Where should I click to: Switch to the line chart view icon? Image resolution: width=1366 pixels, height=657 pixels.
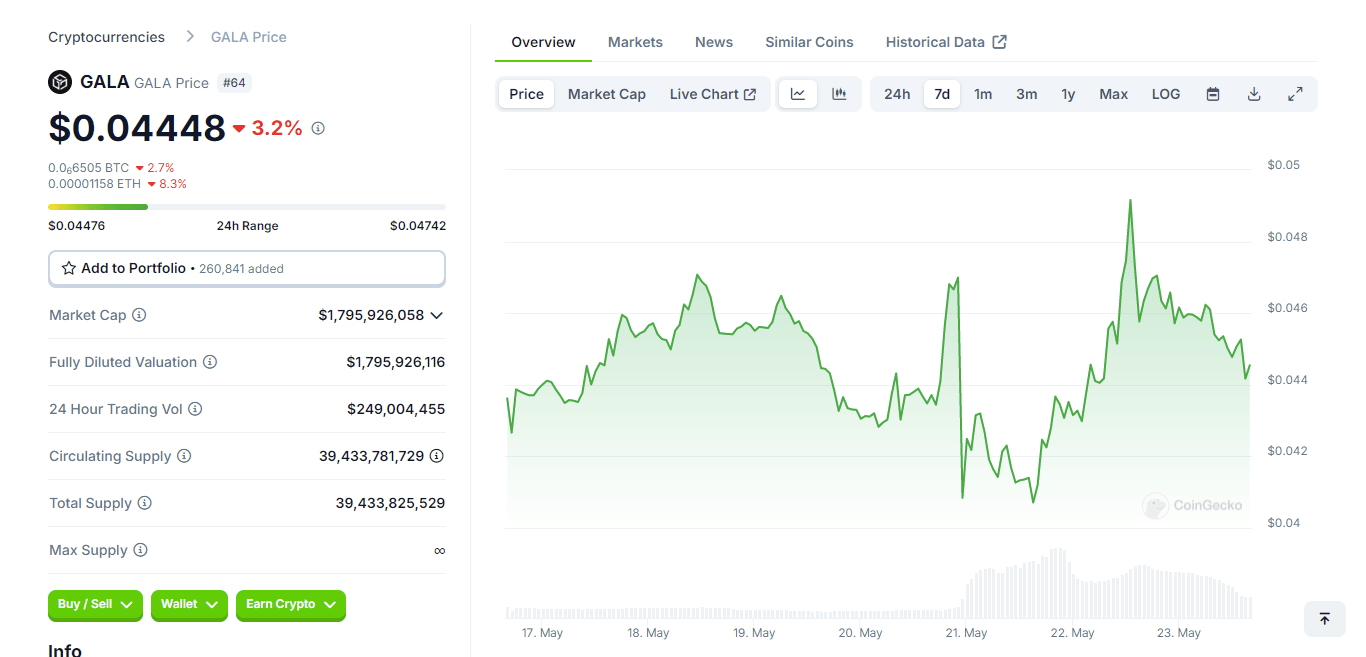coord(798,94)
